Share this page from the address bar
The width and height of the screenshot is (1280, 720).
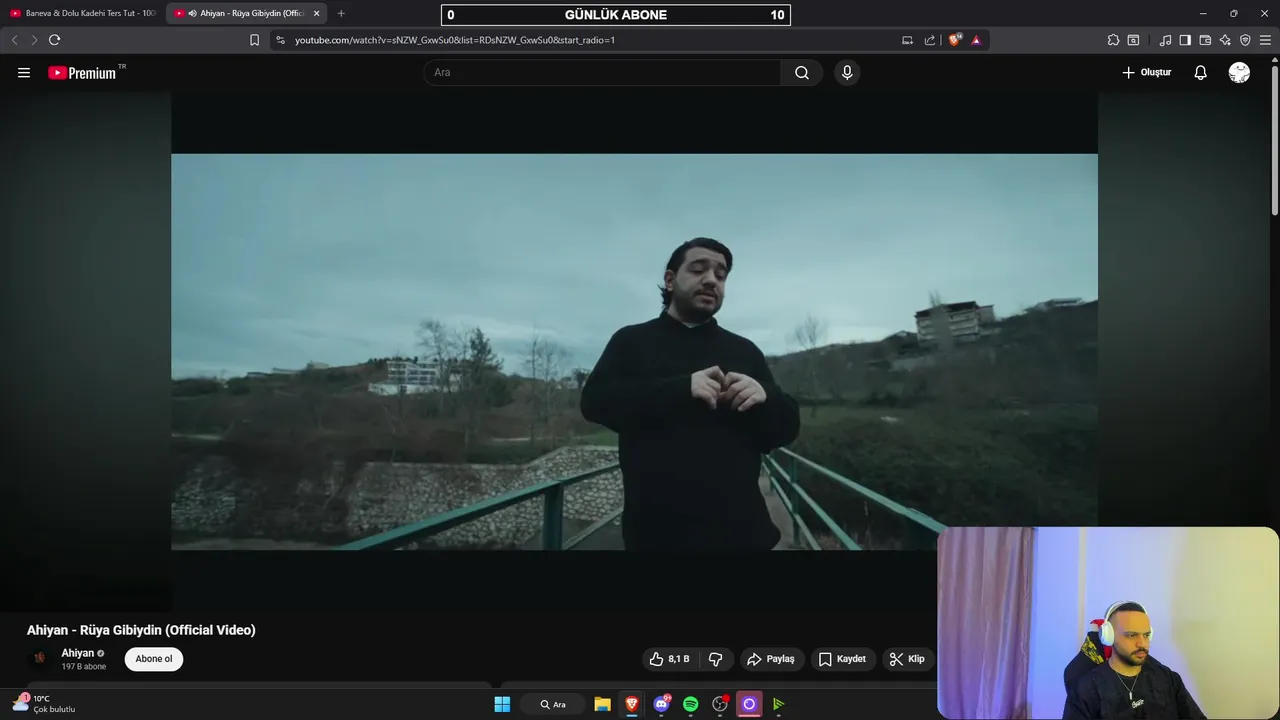pos(930,40)
